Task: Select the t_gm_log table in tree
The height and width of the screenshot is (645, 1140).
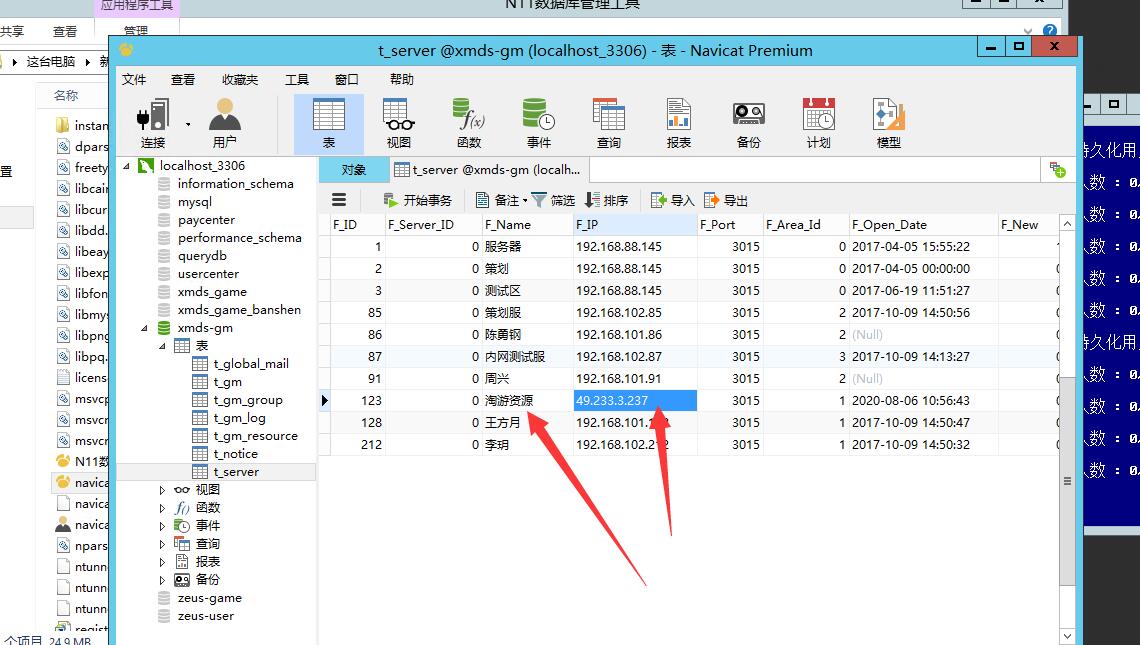Action: coord(239,418)
